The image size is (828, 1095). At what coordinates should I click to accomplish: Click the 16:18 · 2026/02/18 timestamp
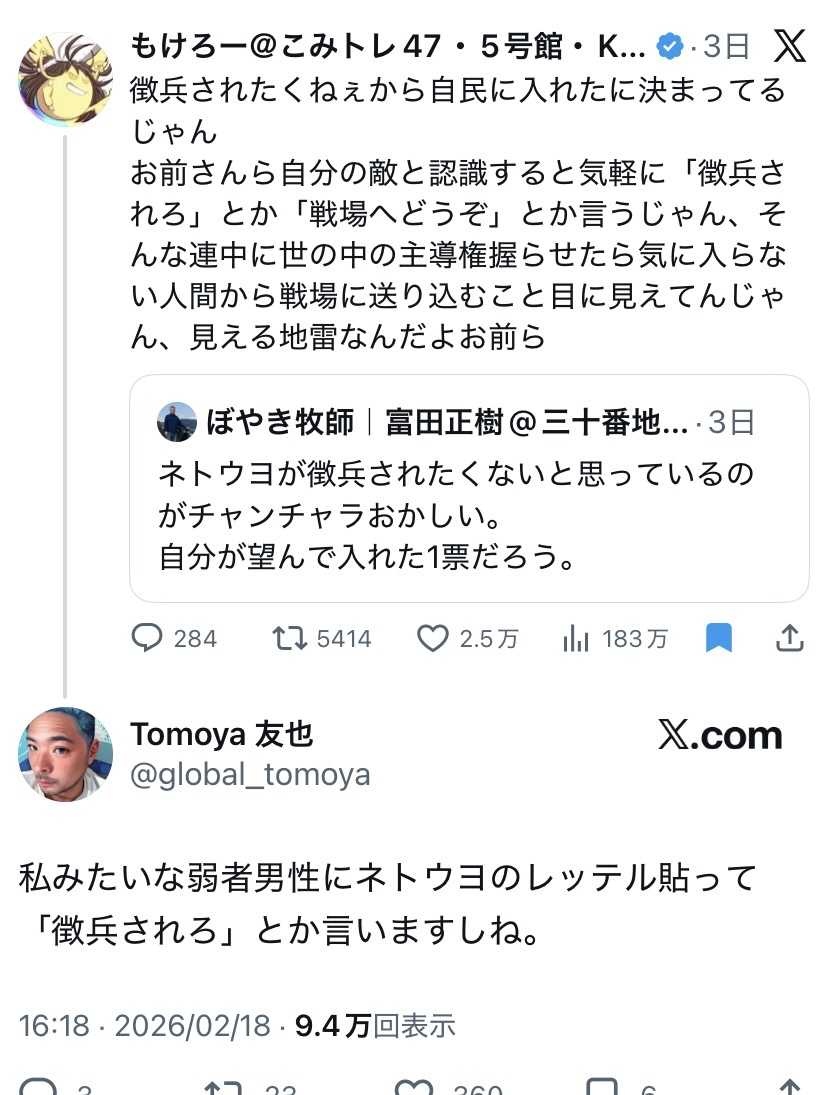145,1025
